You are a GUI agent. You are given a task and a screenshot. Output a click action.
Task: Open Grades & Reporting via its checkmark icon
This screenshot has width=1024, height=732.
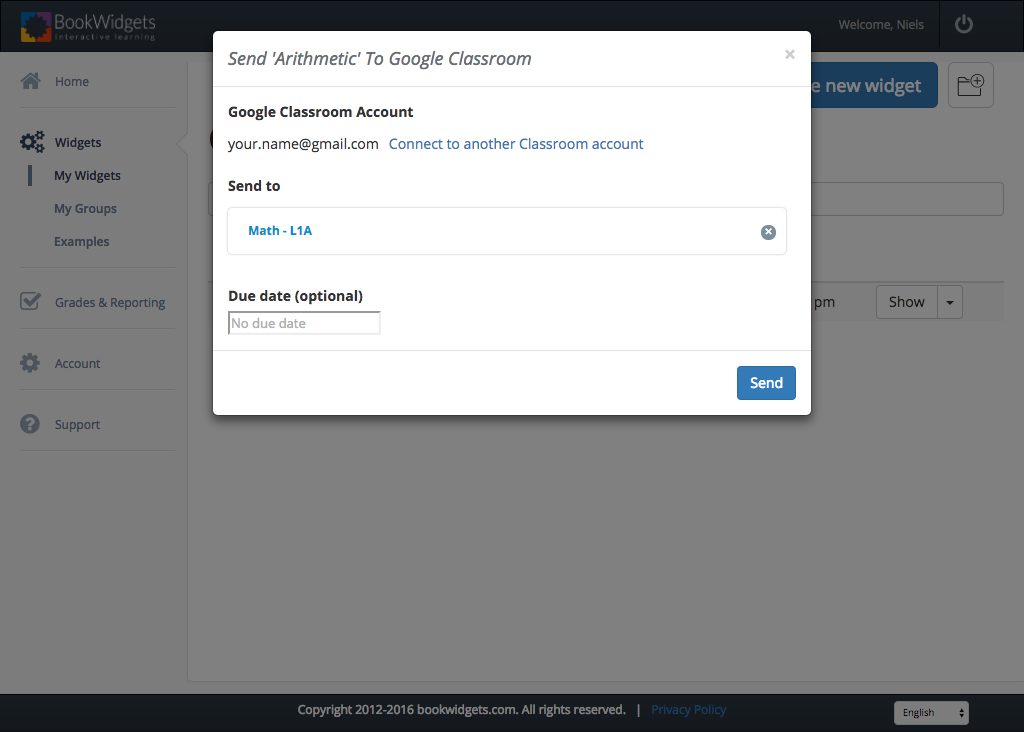click(30, 300)
